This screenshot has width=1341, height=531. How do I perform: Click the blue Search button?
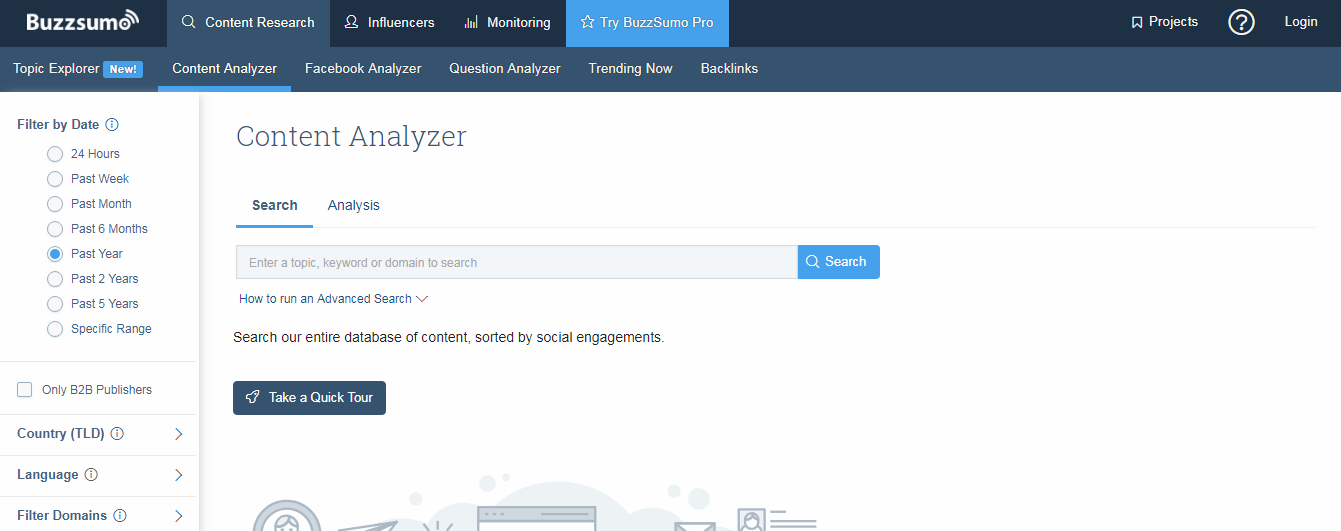click(838, 262)
